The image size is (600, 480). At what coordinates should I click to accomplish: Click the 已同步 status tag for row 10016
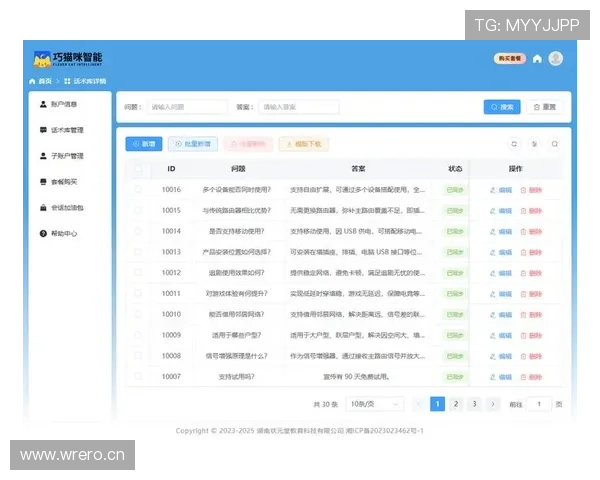pyautogui.click(x=455, y=190)
